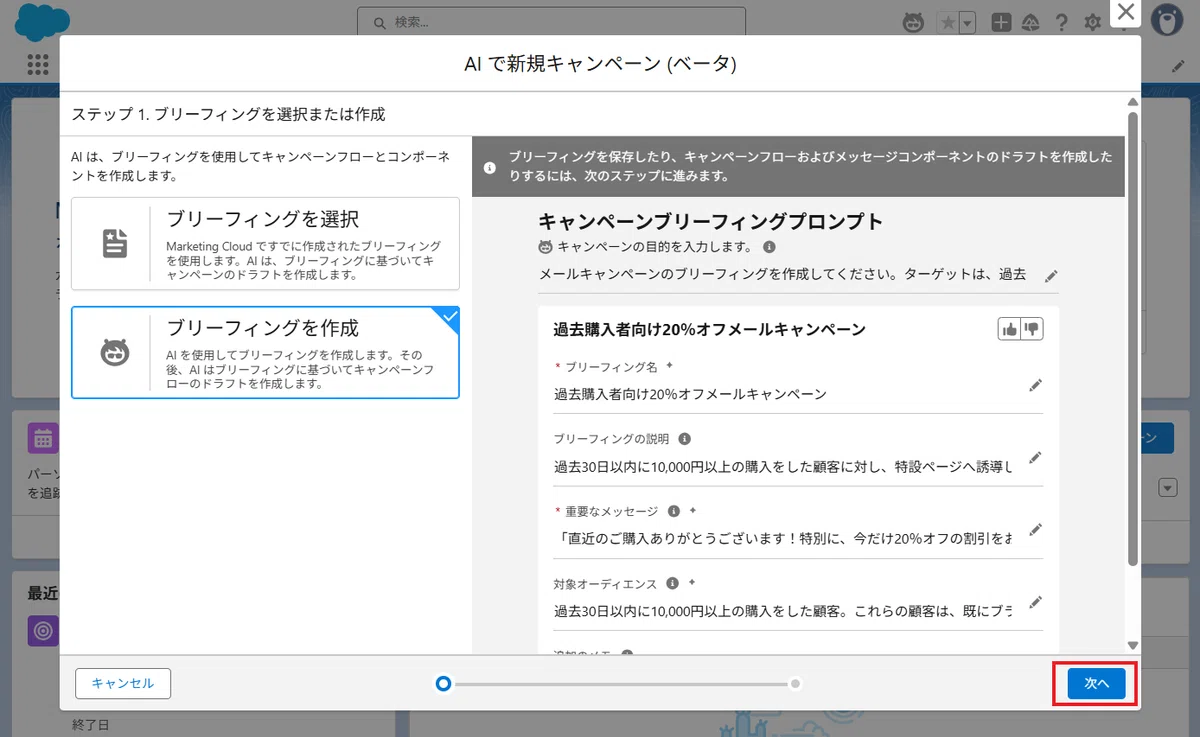The height and width of the screenshot is (737, 1200).
Task: Click the 重要なメッセージ value text
Action: point(783,538)
